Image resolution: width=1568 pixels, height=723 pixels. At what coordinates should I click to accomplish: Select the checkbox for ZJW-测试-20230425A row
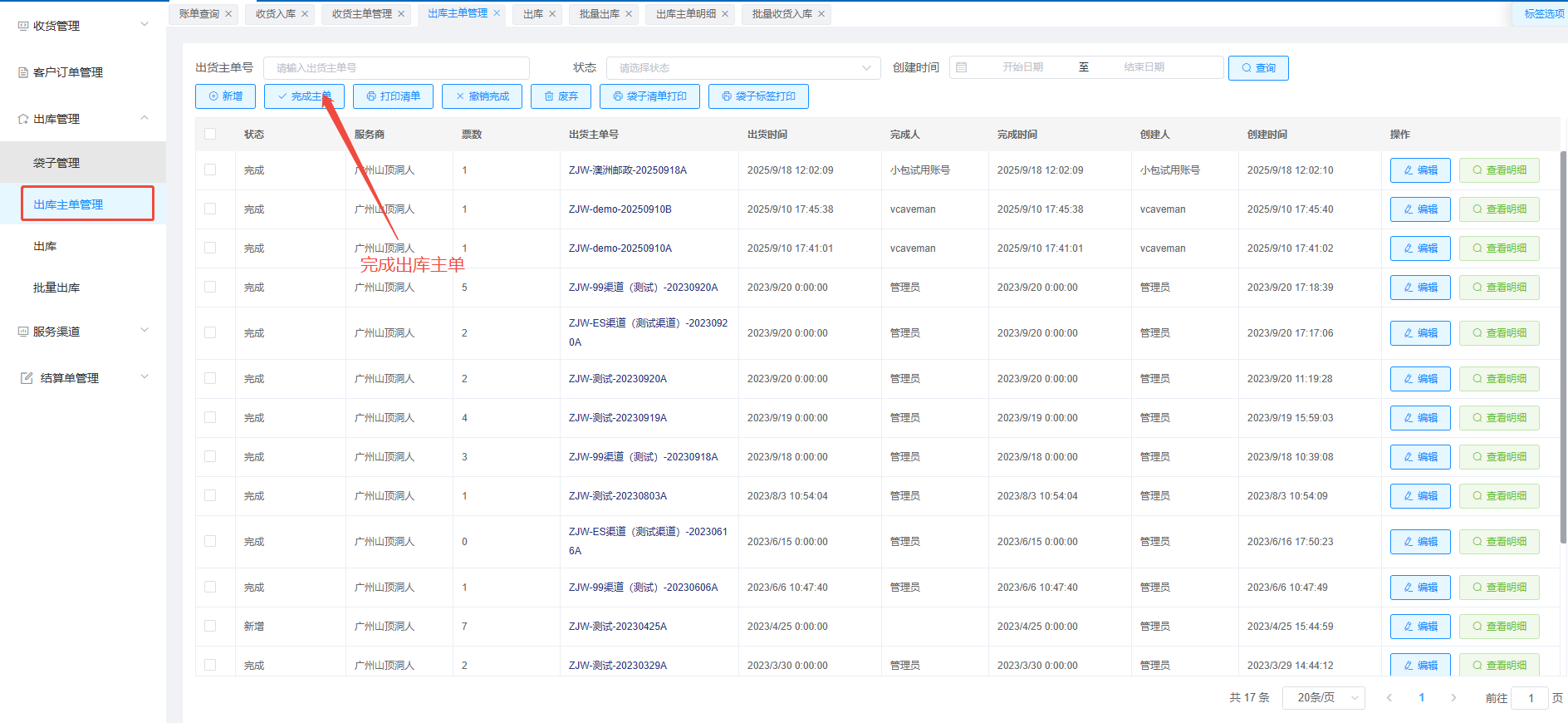[x=210, y=627]
